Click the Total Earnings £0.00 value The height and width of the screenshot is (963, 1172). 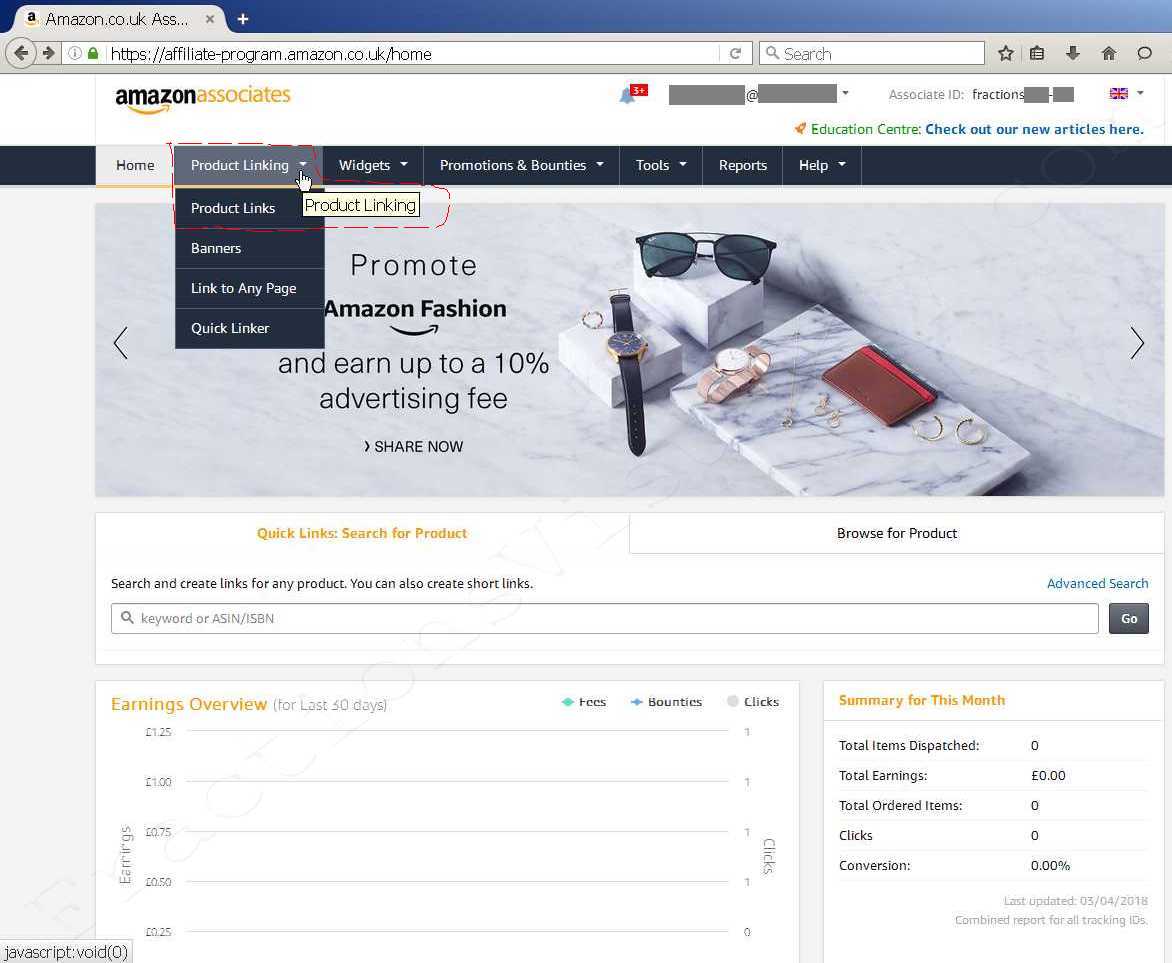coord(1048,775)
